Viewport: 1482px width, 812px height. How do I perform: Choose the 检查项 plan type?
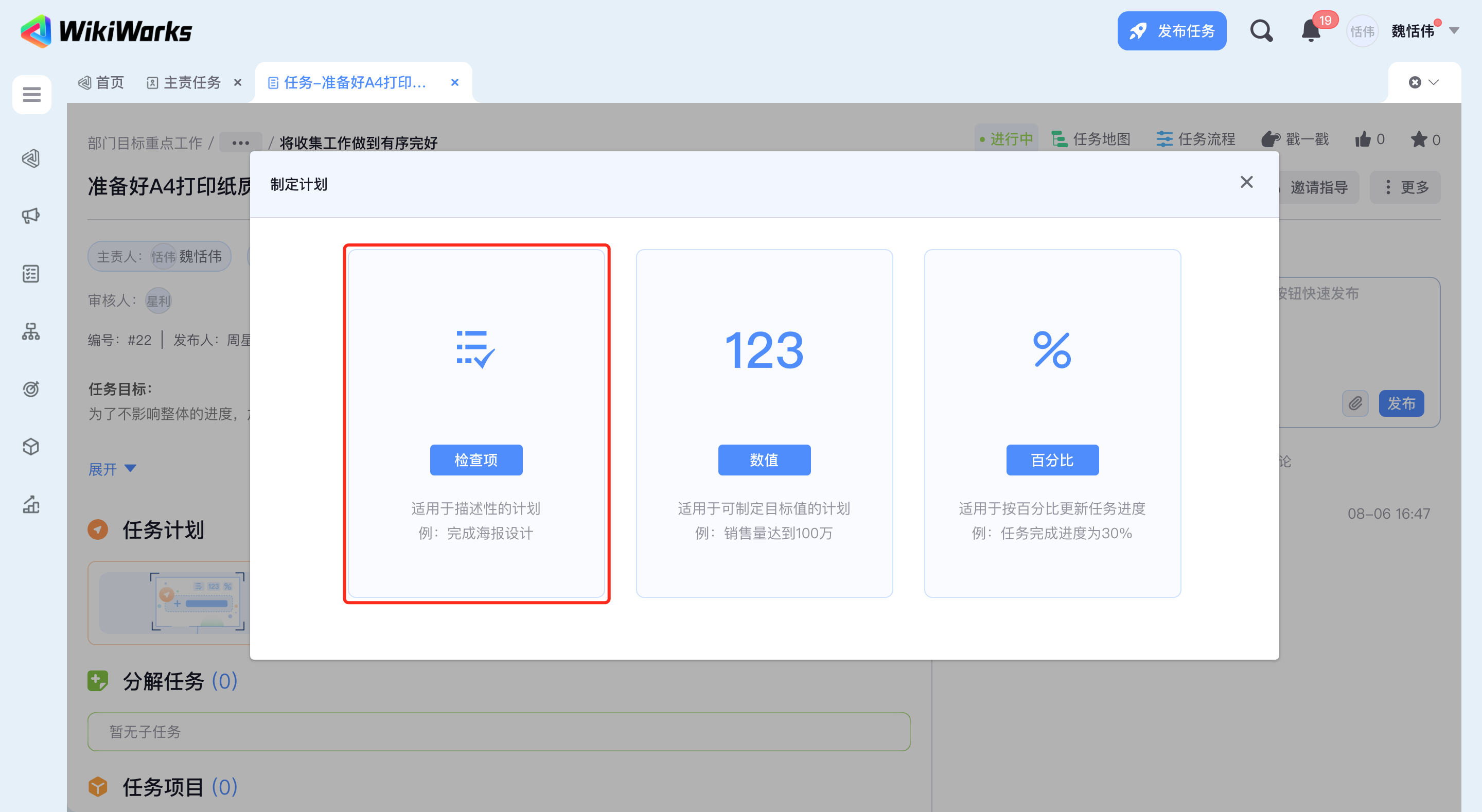[x=476, y=460]
